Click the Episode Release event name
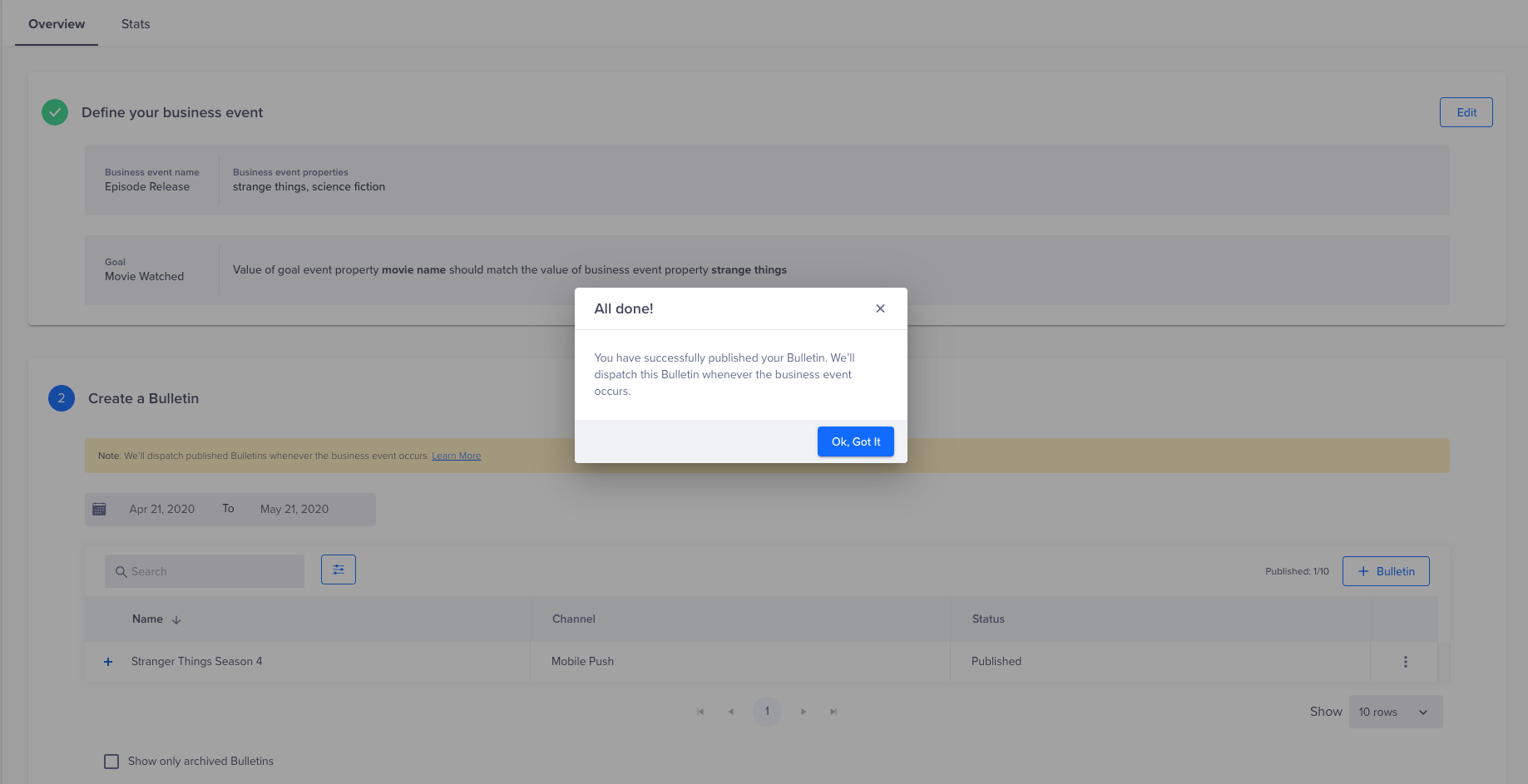Screen dimensions: 1528x784 (147, 186)
